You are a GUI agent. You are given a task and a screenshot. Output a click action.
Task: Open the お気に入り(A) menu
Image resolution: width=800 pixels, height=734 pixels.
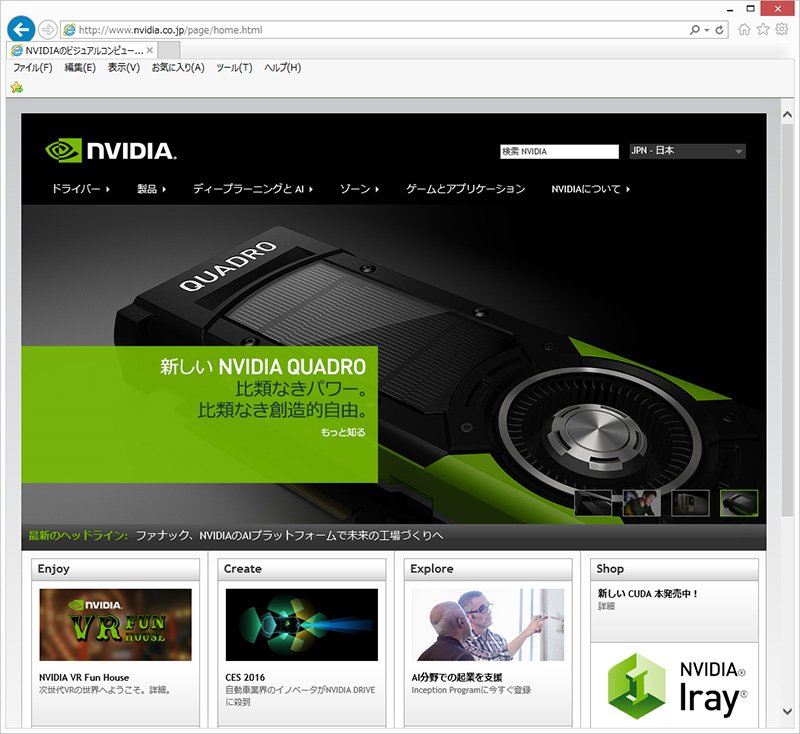(178, 67)
